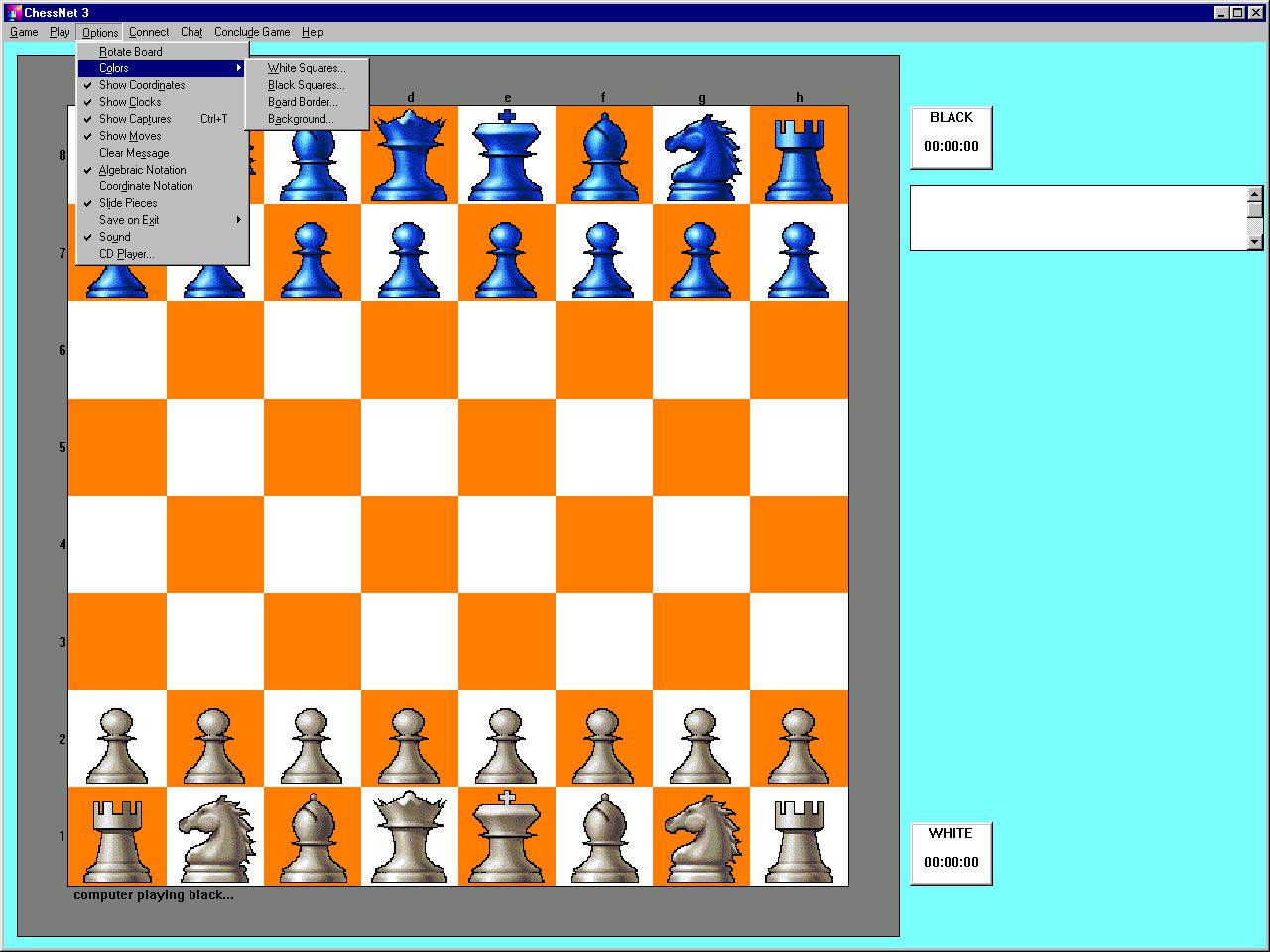Toggle Show Moves option
The width and height of the screenshot is (1270, 952).
tap(163, 136)
